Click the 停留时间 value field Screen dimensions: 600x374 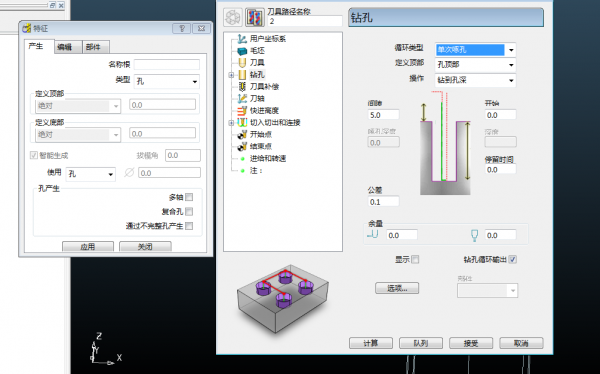(501, 170)
